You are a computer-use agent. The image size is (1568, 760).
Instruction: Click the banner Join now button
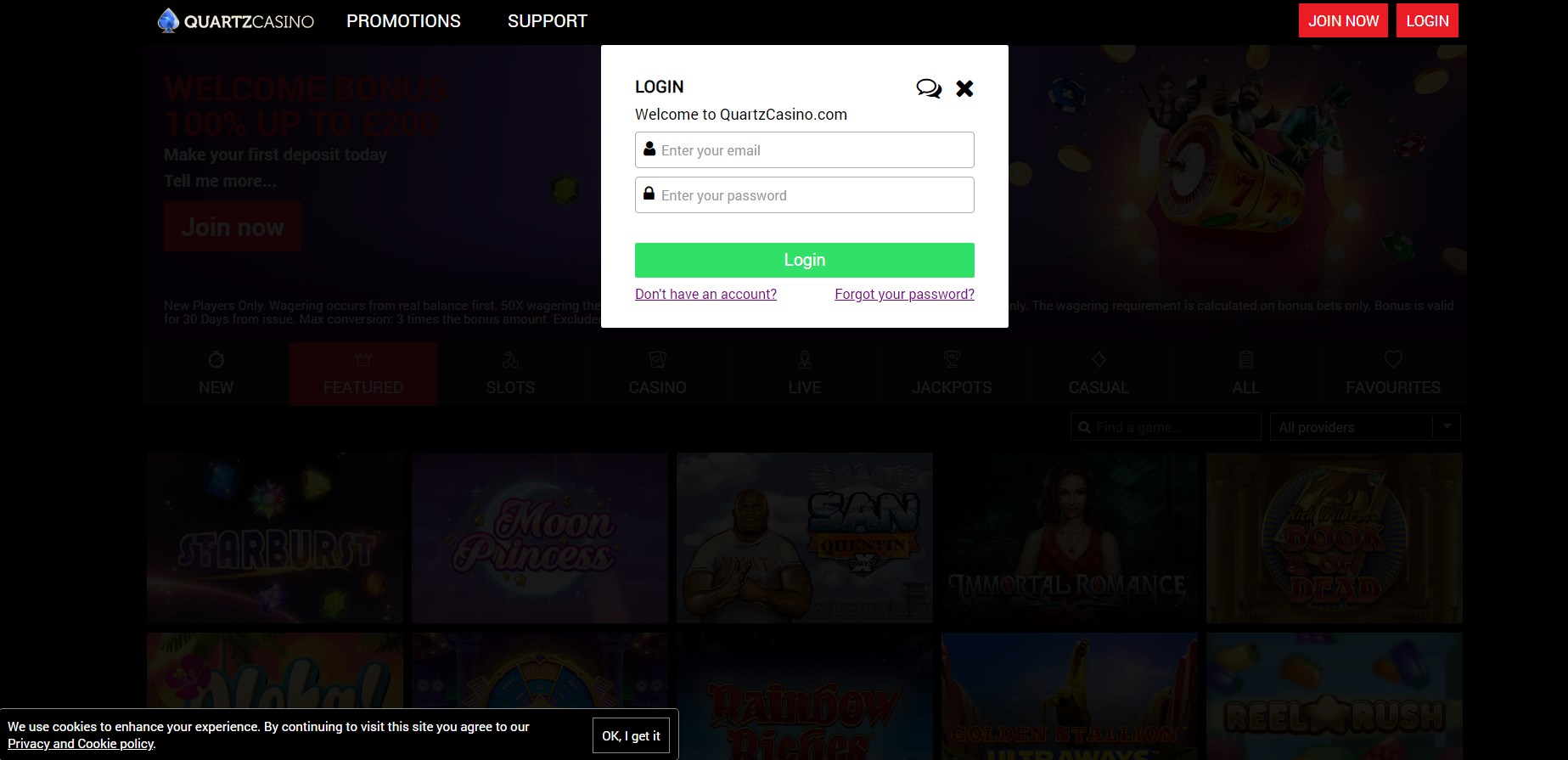click(x=233, y=228)
